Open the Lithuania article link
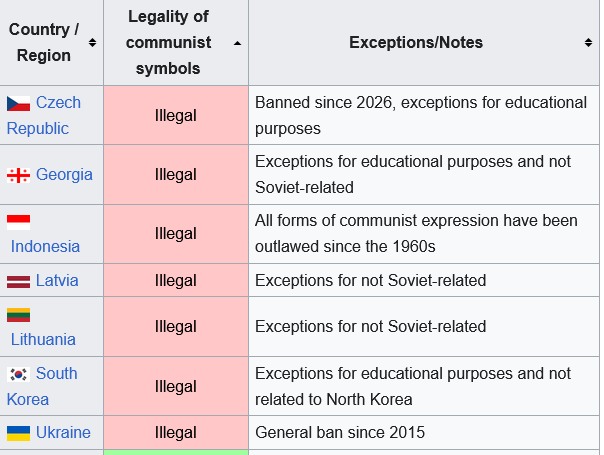The image size is (604, 455). coord(43,339)
